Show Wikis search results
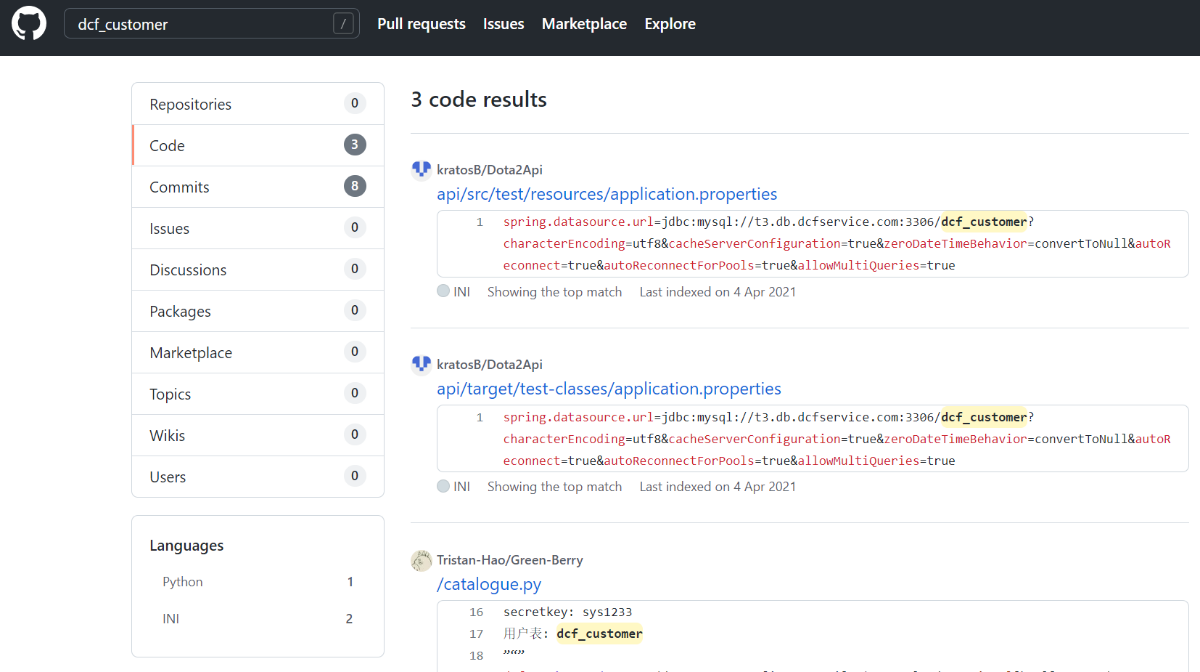Viewport: 1200px width, 672px height. 168,436
